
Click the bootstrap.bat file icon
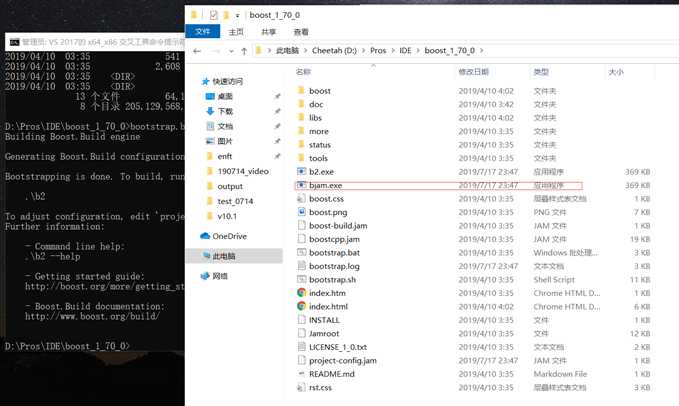(301, 252)
